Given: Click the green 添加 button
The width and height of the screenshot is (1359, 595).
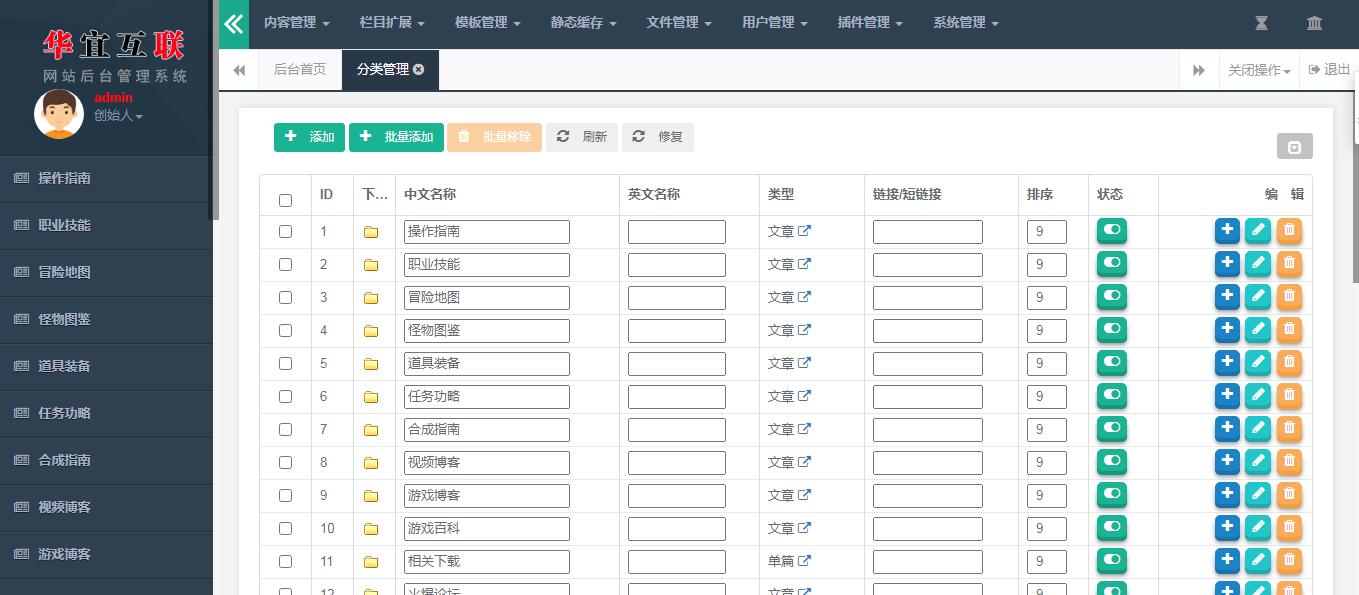Looking at the screenshot, I should coord(309,137).
